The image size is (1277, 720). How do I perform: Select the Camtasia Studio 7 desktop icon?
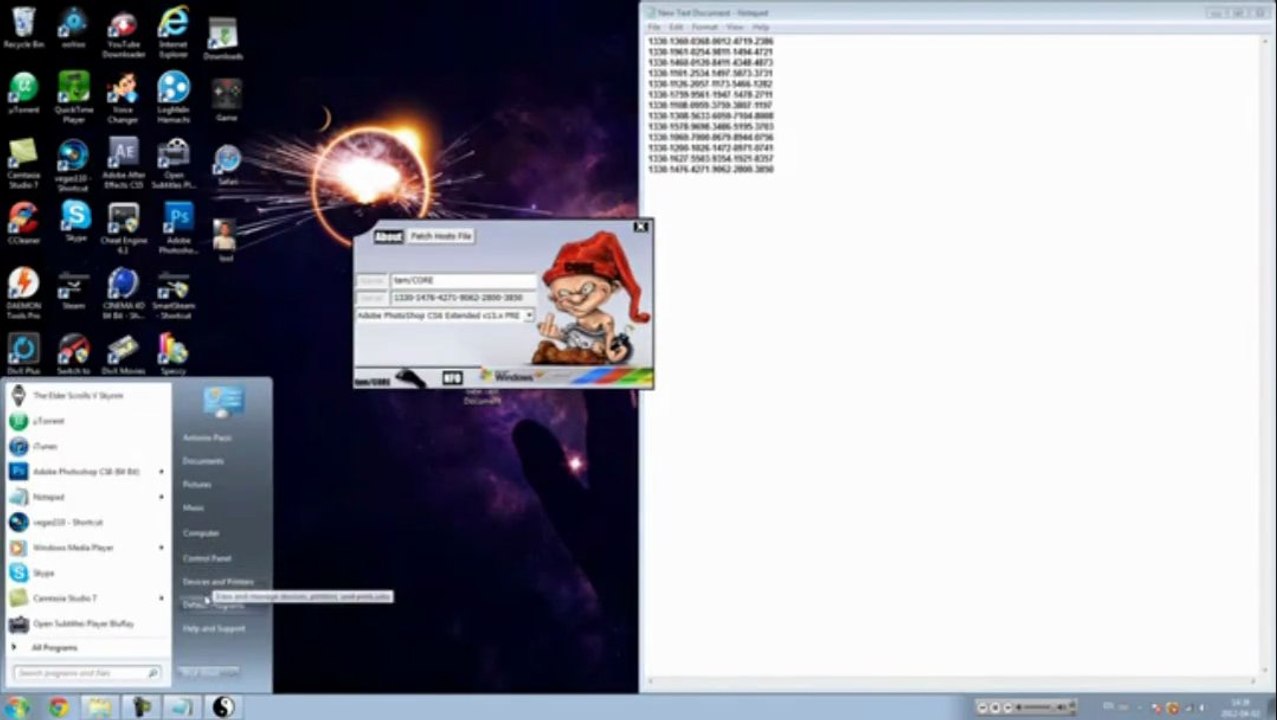(23, 162)
